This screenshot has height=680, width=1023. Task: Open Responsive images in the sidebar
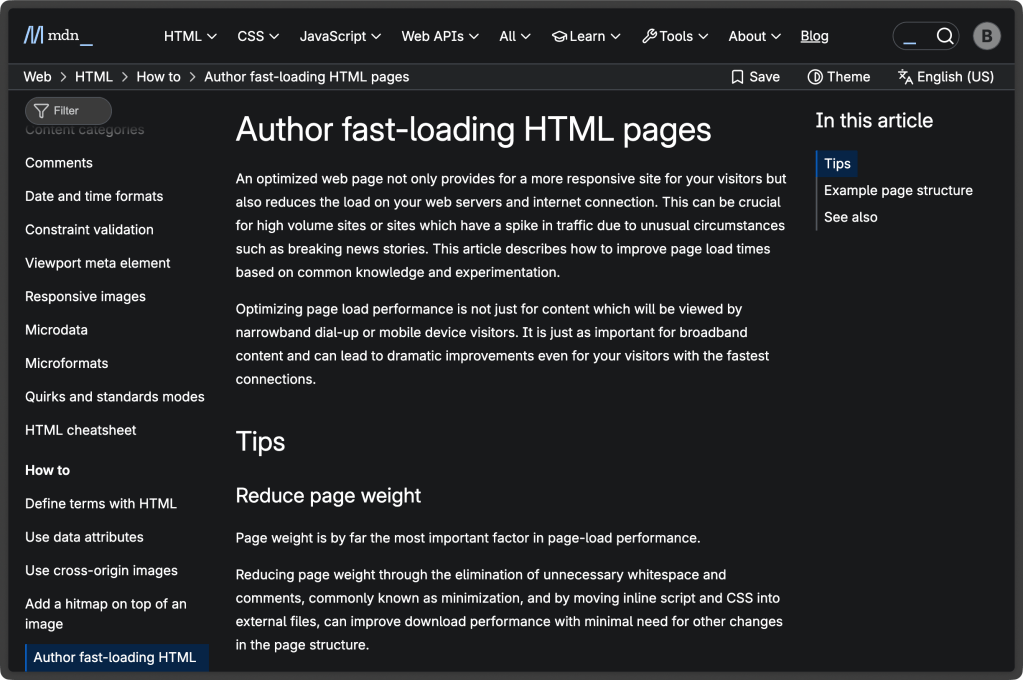[85, 296]
